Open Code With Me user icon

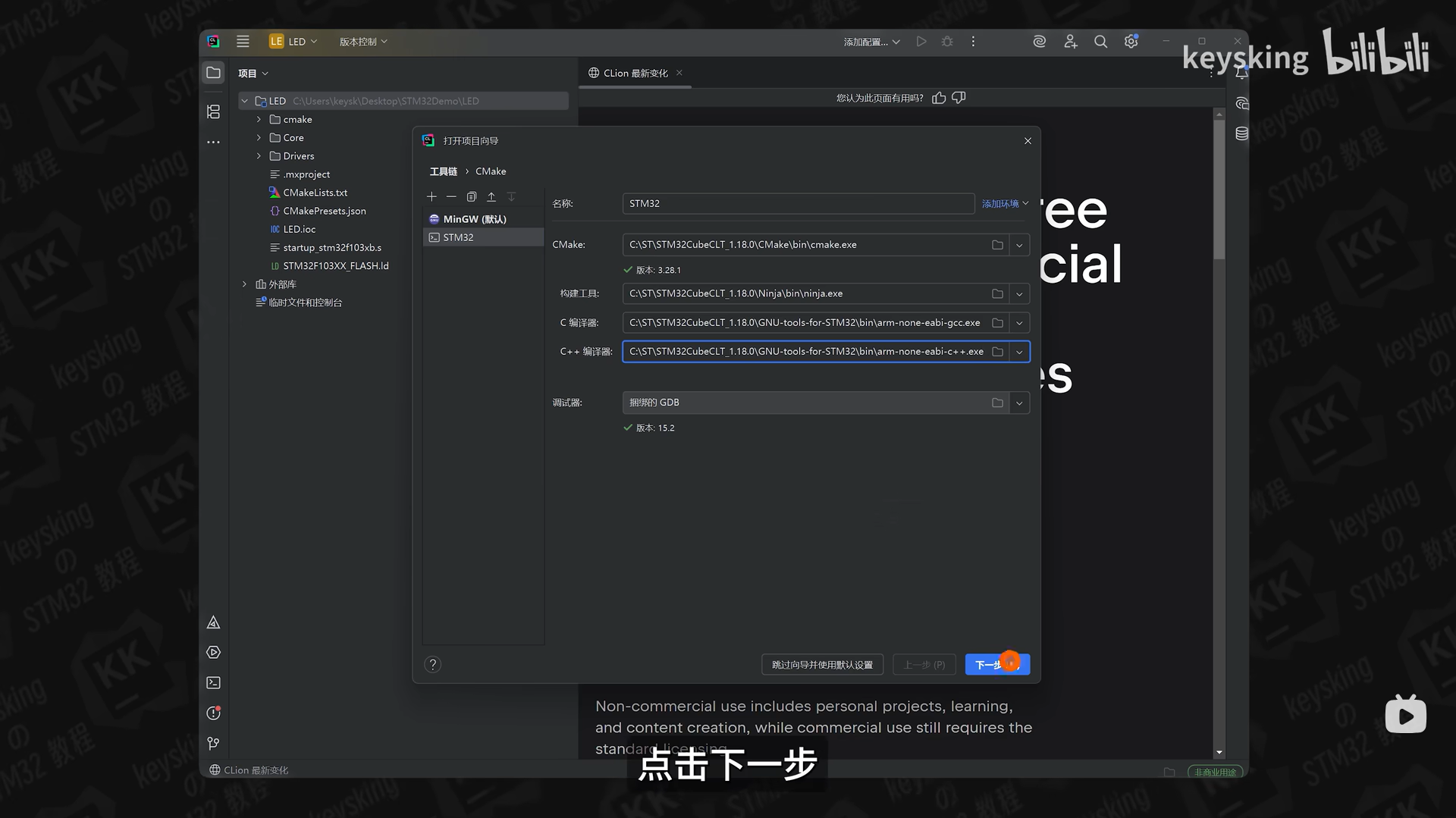click(1070, 42)
